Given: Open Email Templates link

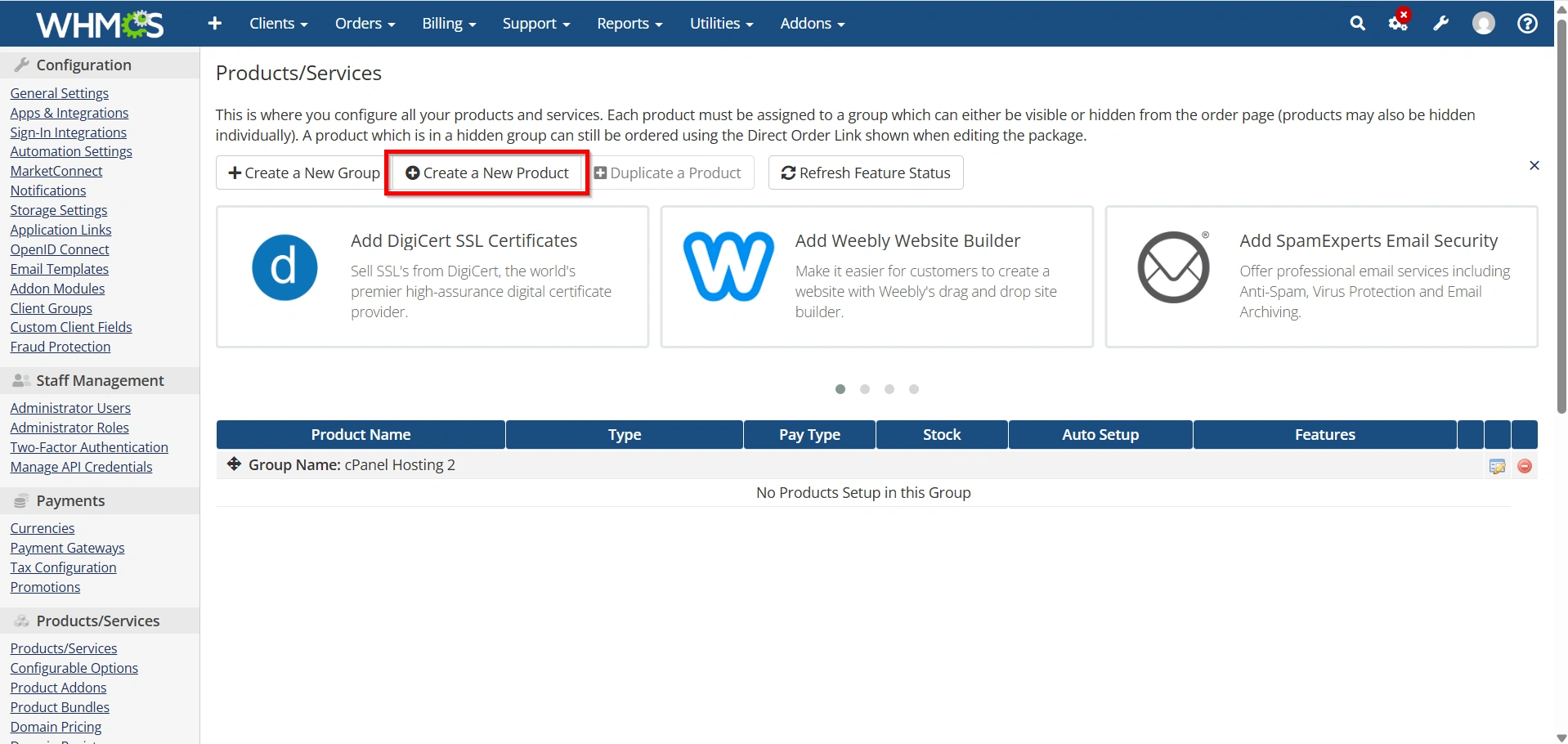Looking at the screenshot, I should coord(60,269).
